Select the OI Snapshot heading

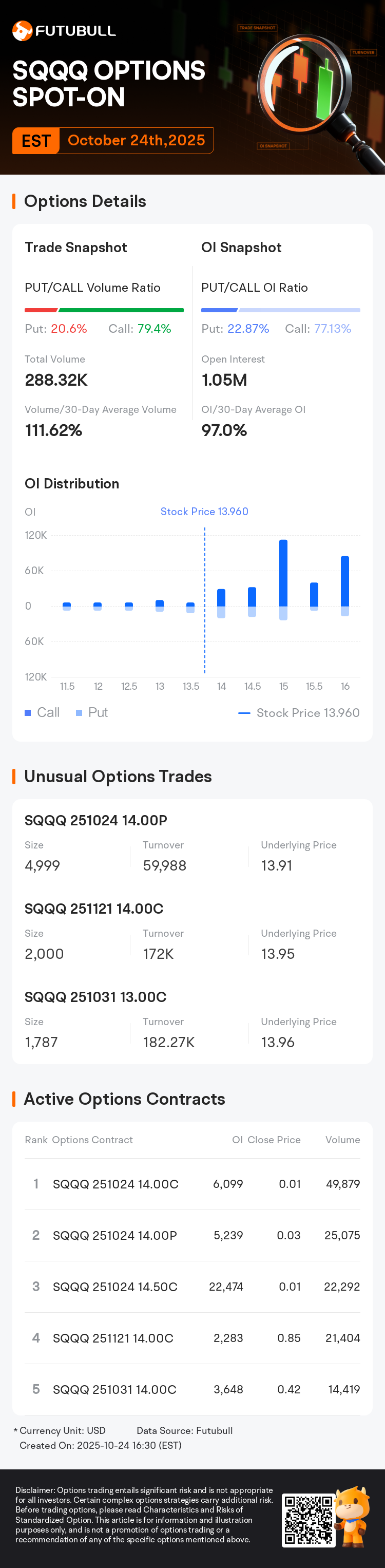click(x=241, y=247)
